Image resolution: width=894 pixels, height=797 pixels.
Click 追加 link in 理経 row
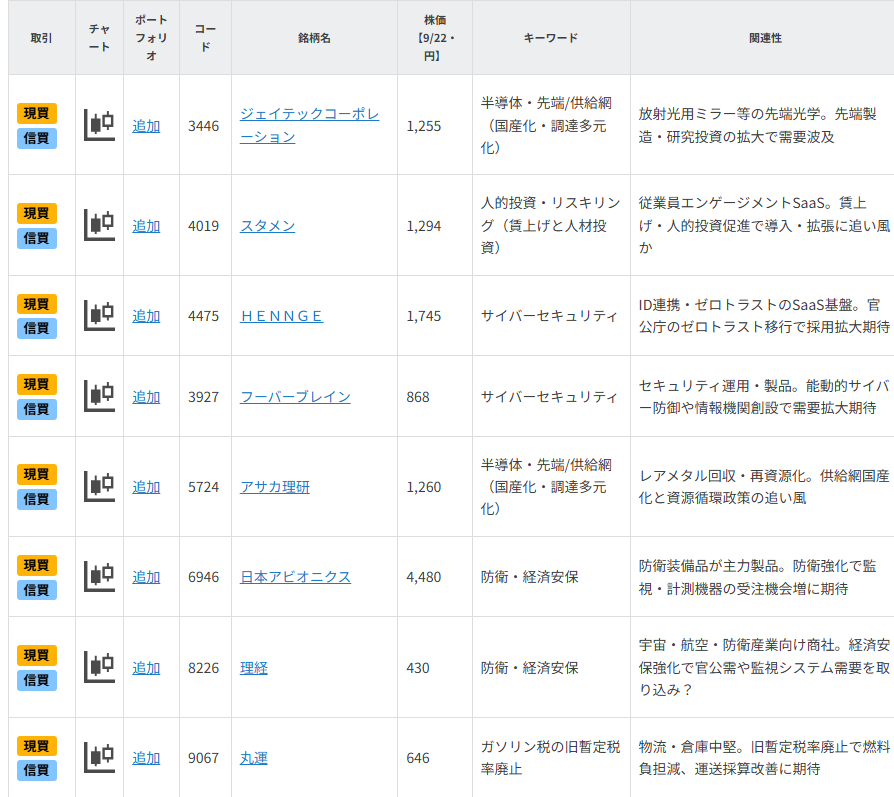tap(146, 668)
